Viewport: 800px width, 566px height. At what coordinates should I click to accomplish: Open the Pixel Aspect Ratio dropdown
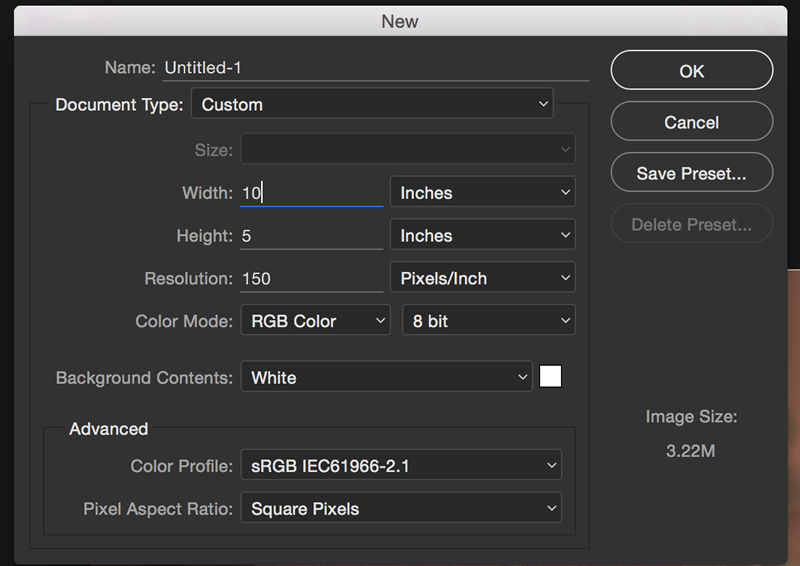pos(401,508)
